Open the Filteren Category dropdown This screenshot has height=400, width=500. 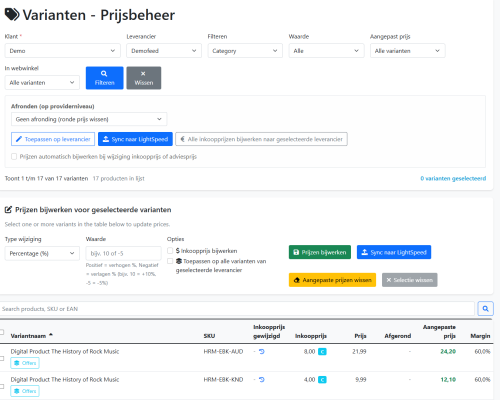click(245, 51)
